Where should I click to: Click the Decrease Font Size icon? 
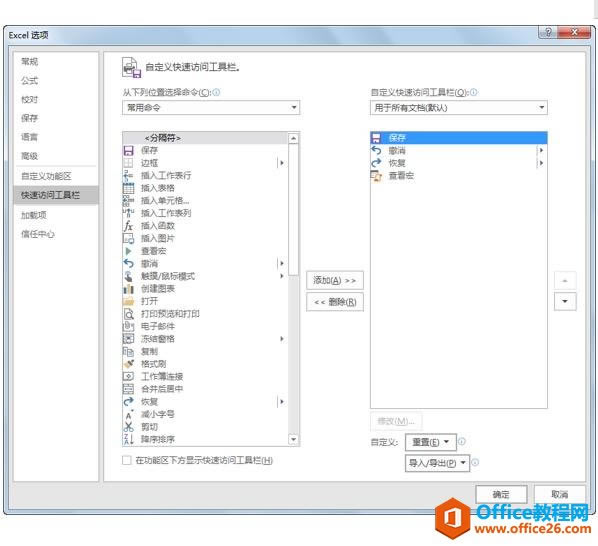point(129,414)
